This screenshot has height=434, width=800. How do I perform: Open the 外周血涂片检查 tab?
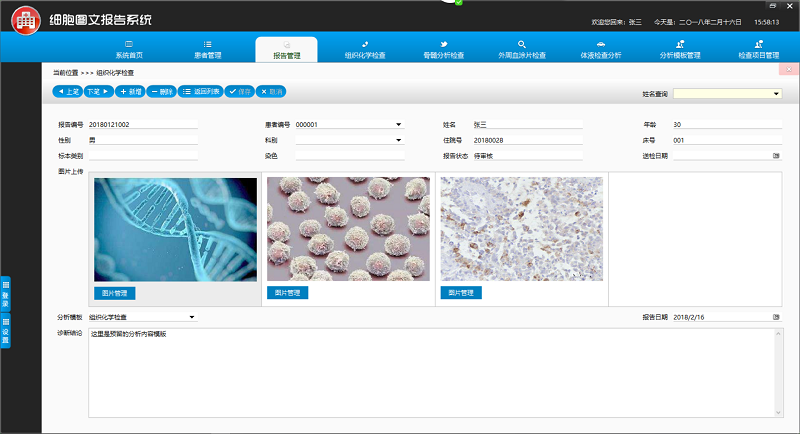522,49
